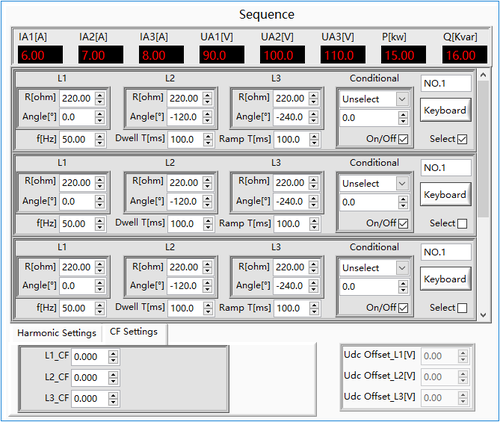Click the L2_CF value input field

click(x=89, y=378)
